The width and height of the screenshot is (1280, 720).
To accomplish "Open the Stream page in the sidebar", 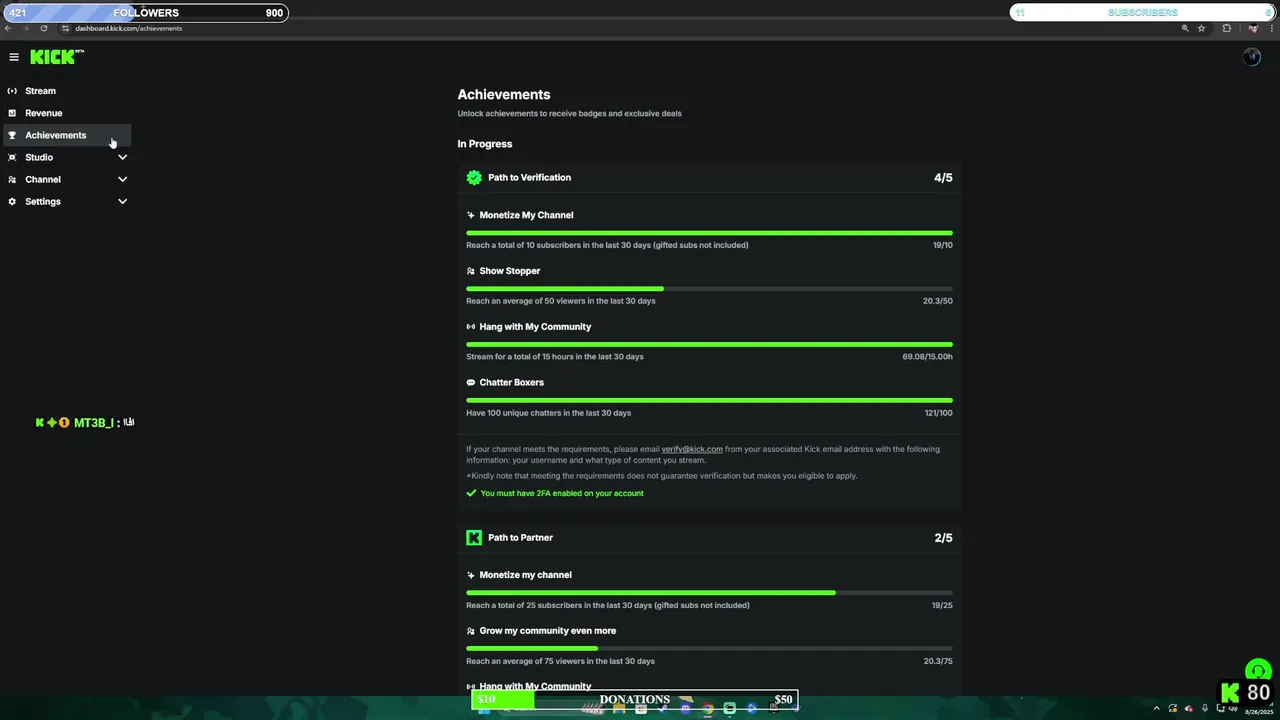I will pyautogui.click(x=66, y=91).
